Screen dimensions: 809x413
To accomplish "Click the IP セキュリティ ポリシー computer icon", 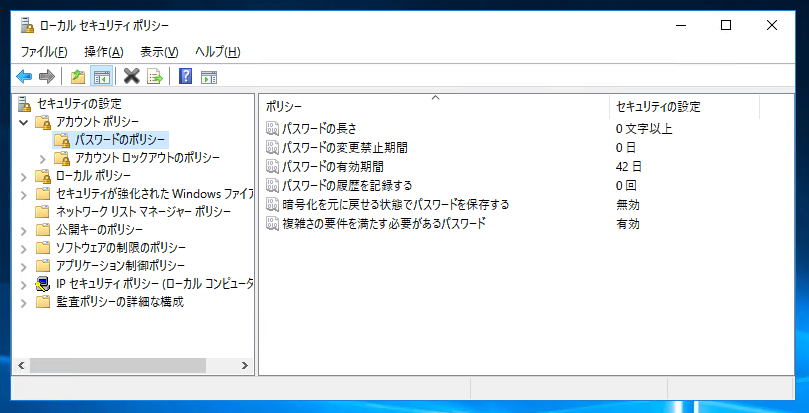I will point(42,283).
